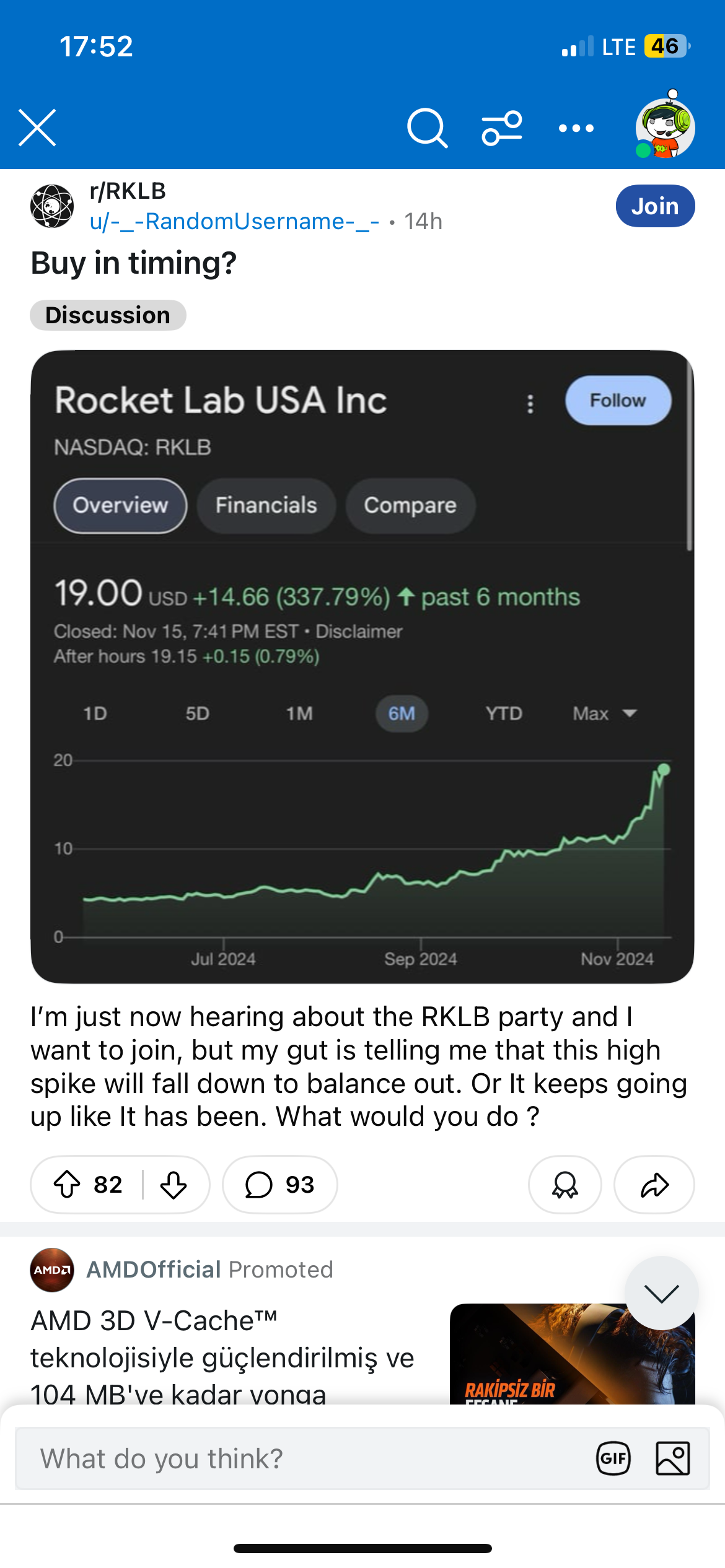The height and width of the screenshot is (1568, 725).
Task: Tap the search magnifier icon
Action: [427, 128]
